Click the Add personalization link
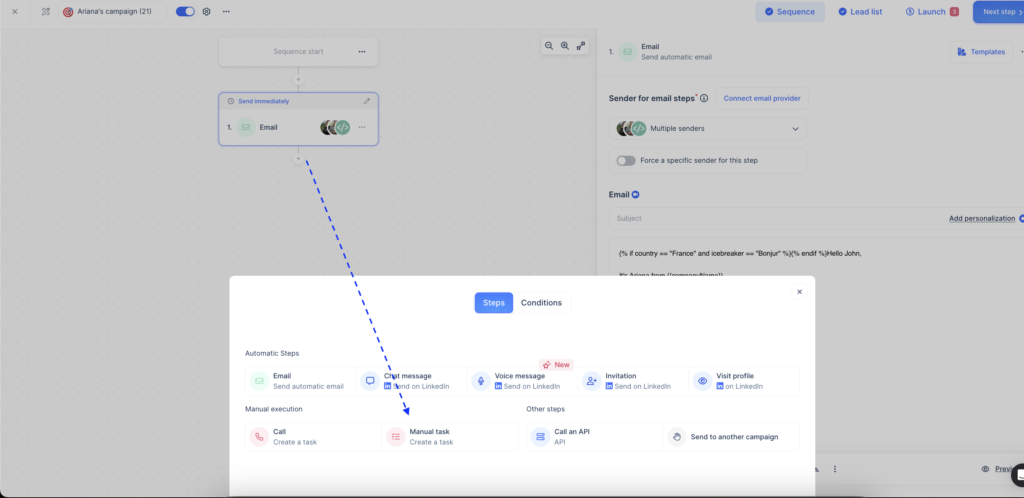This screenshot has width=1024, height=498. coord(981,218)
